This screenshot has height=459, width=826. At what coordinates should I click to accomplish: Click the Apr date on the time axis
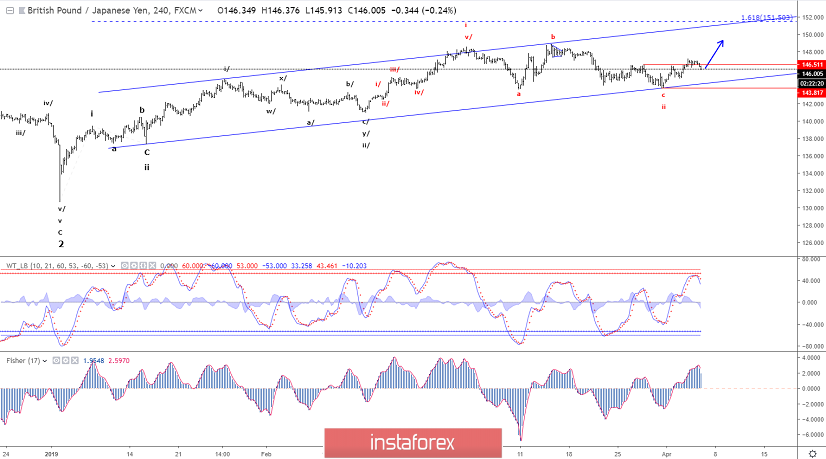pyautogui.click(x=666, y=454)
